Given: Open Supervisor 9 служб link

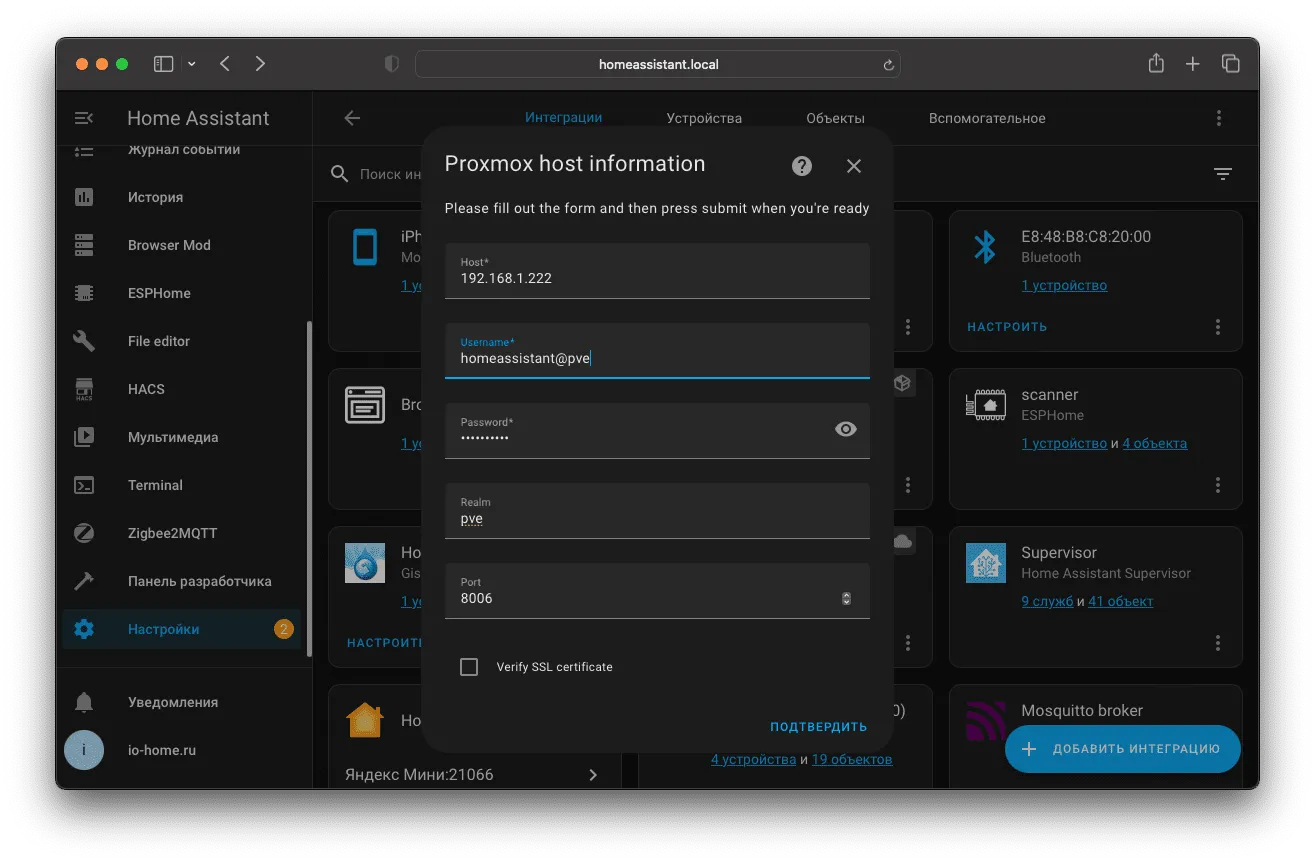Looking at the screenshot, I should 1047,602.
